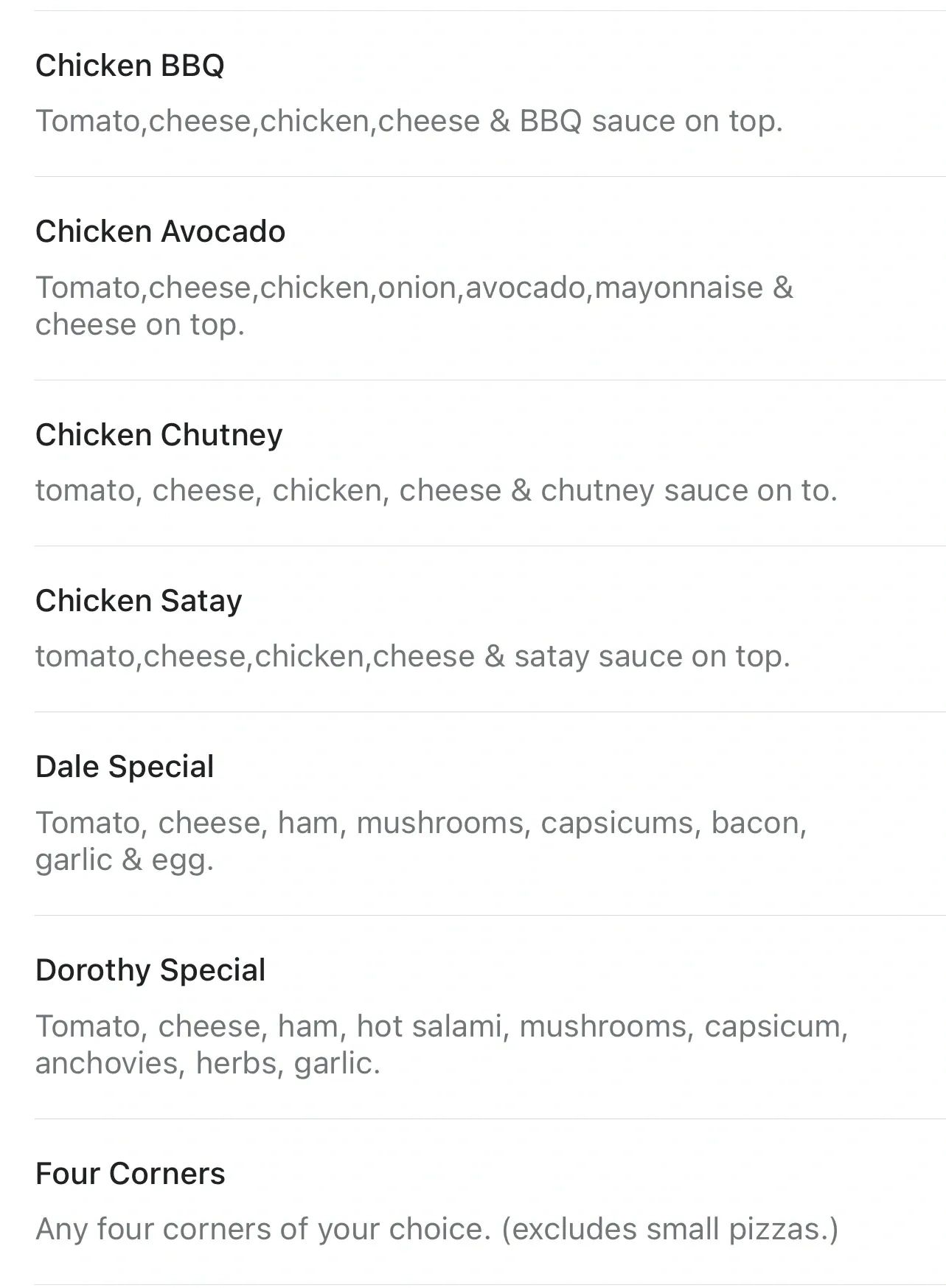Tap Dale Special ingredients with bacon and egg

coord(421,841)
